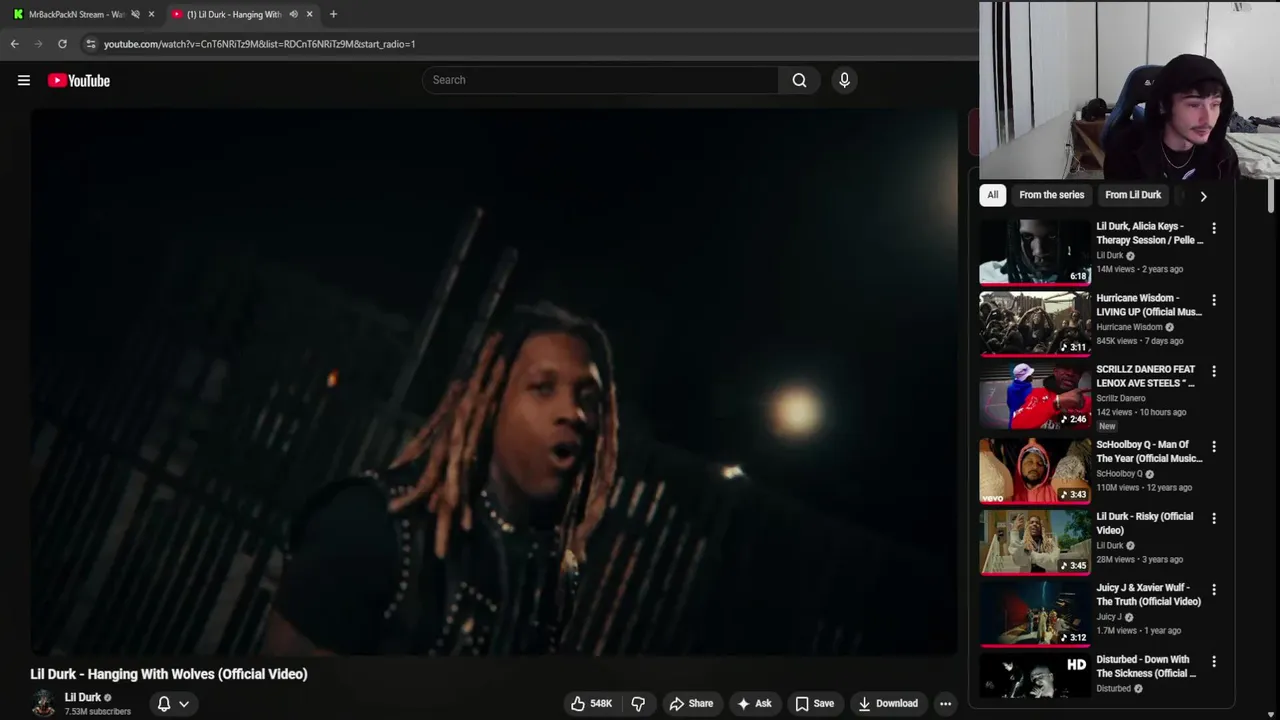Save the video to a playlist

(814, 704)
